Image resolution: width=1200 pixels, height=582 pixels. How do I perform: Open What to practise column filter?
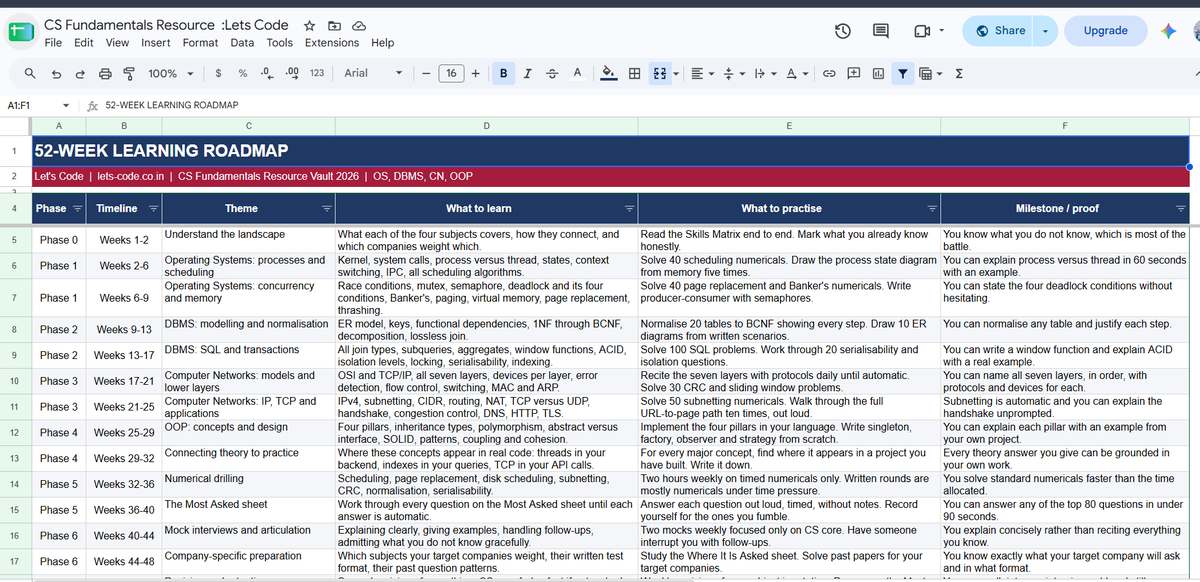coord(932,209)
